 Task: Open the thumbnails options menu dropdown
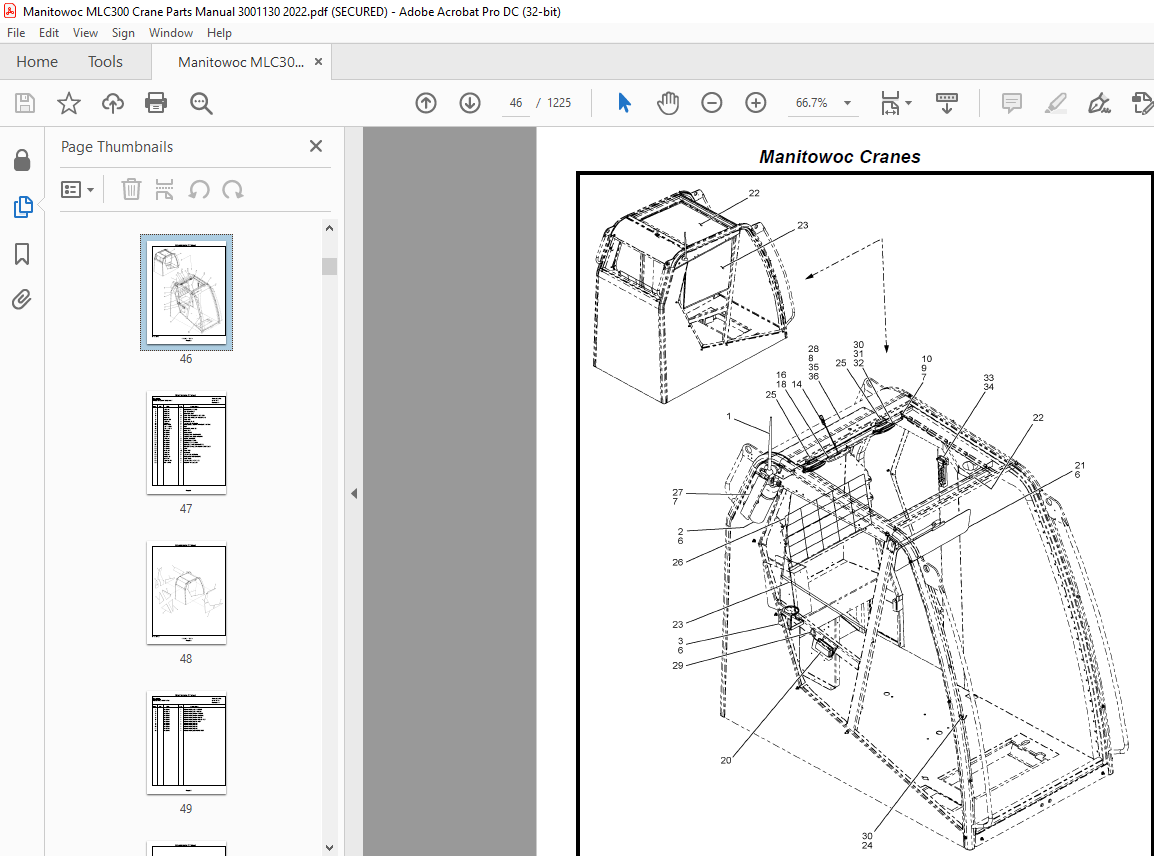[x=77, y=190]
